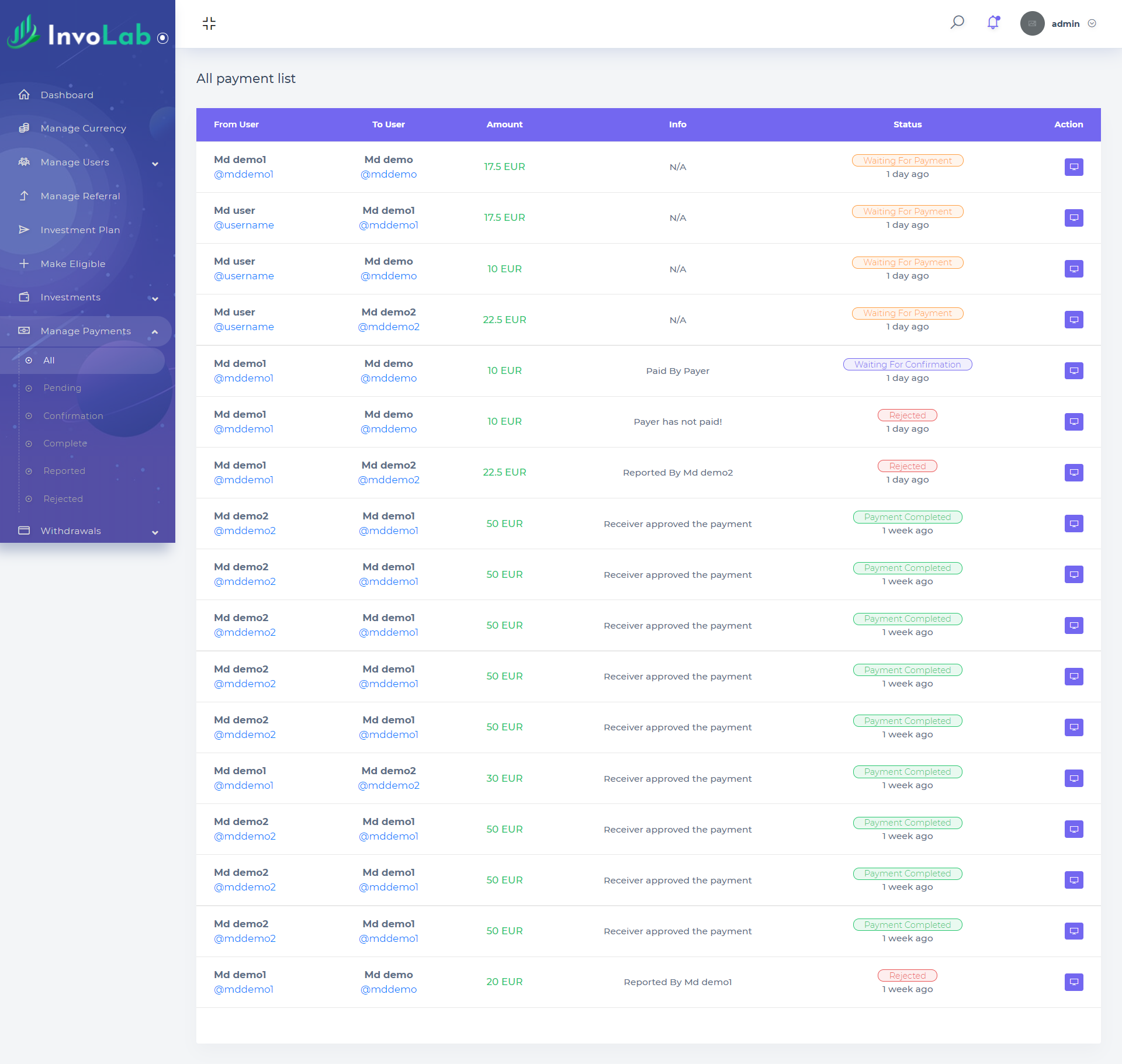The width and height of the screenshot is (1122, 1064).
Task: Select the Reported payments submenu item
Action: 64,471
